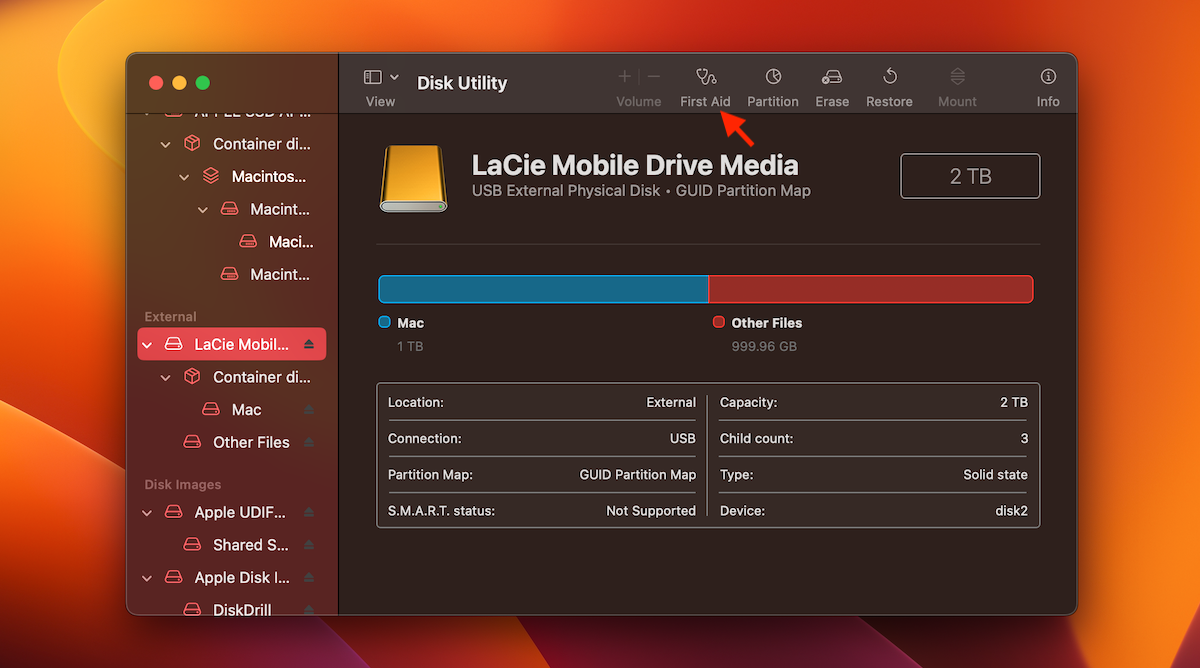Click the Connection USB value
This screenshot has height=668, width=1200.
(683, 439)
